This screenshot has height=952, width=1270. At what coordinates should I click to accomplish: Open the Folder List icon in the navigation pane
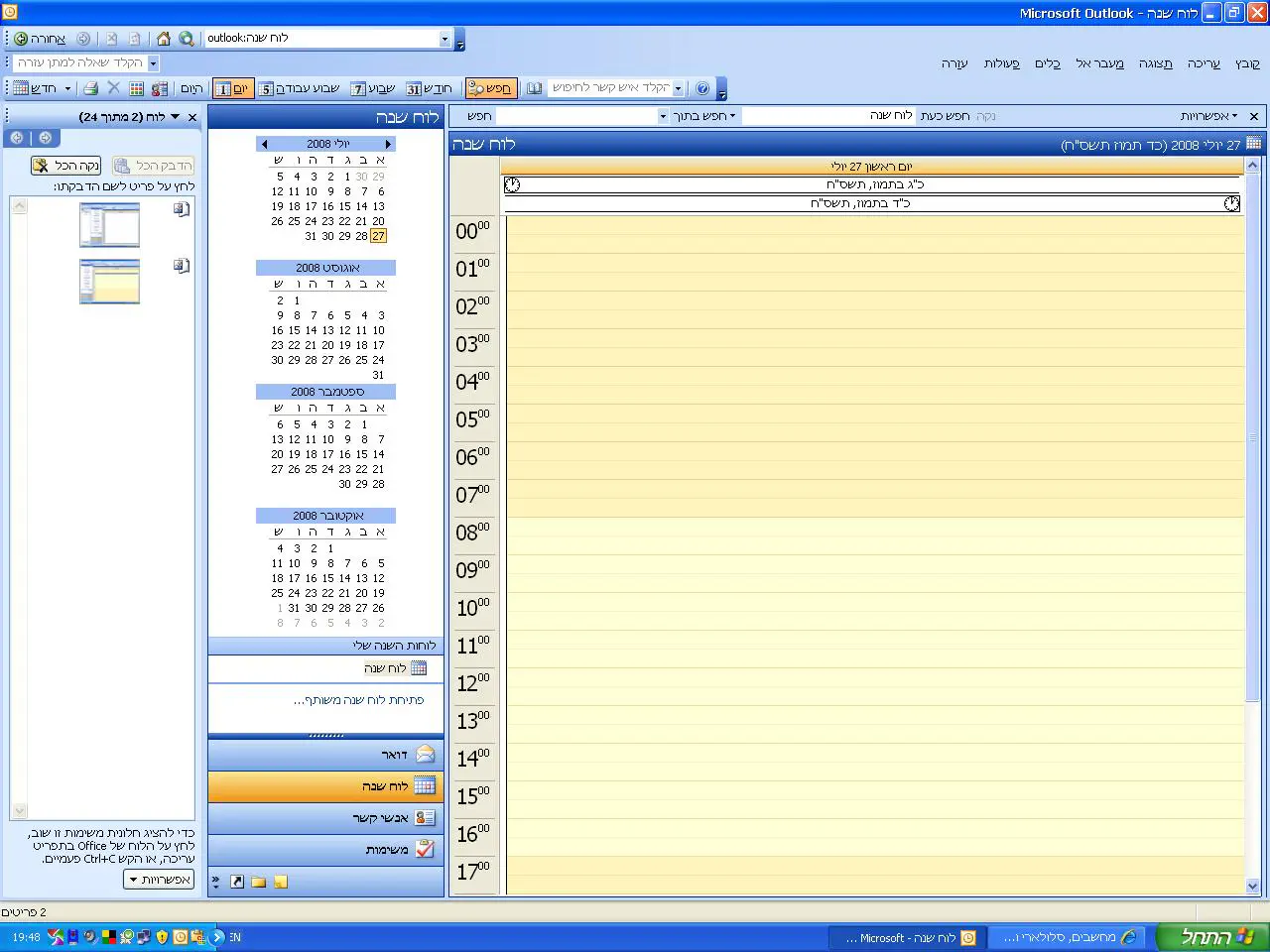(x=259, y=882)
